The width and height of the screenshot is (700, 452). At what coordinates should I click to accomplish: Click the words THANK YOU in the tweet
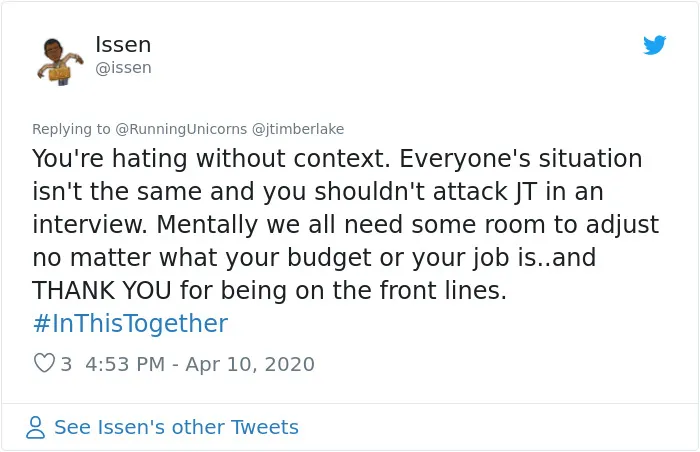pyautogui.click(x=102, y=290)
